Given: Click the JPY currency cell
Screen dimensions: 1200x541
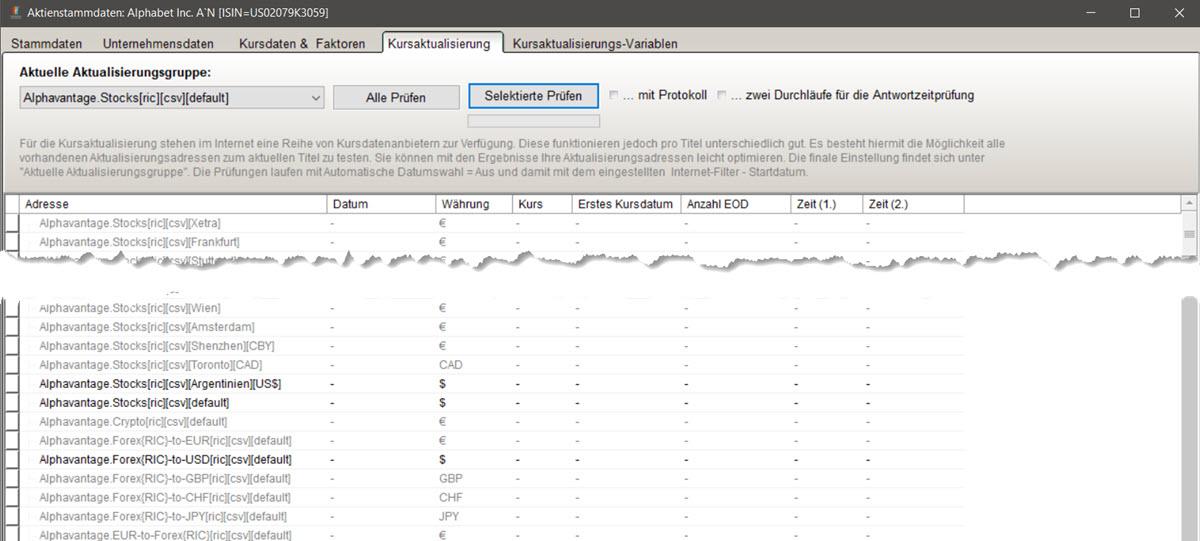Looking at the screenshot, I should click(x=449, y=517).
